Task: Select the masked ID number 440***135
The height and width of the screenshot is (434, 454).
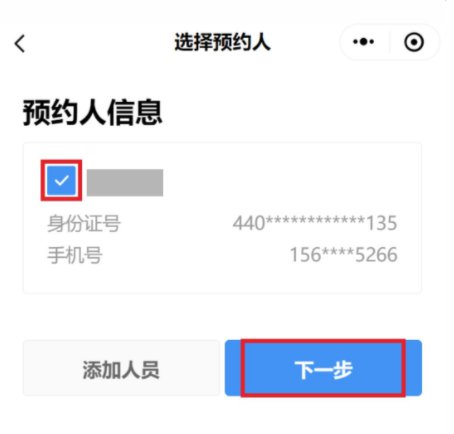Action: point(315,223)
